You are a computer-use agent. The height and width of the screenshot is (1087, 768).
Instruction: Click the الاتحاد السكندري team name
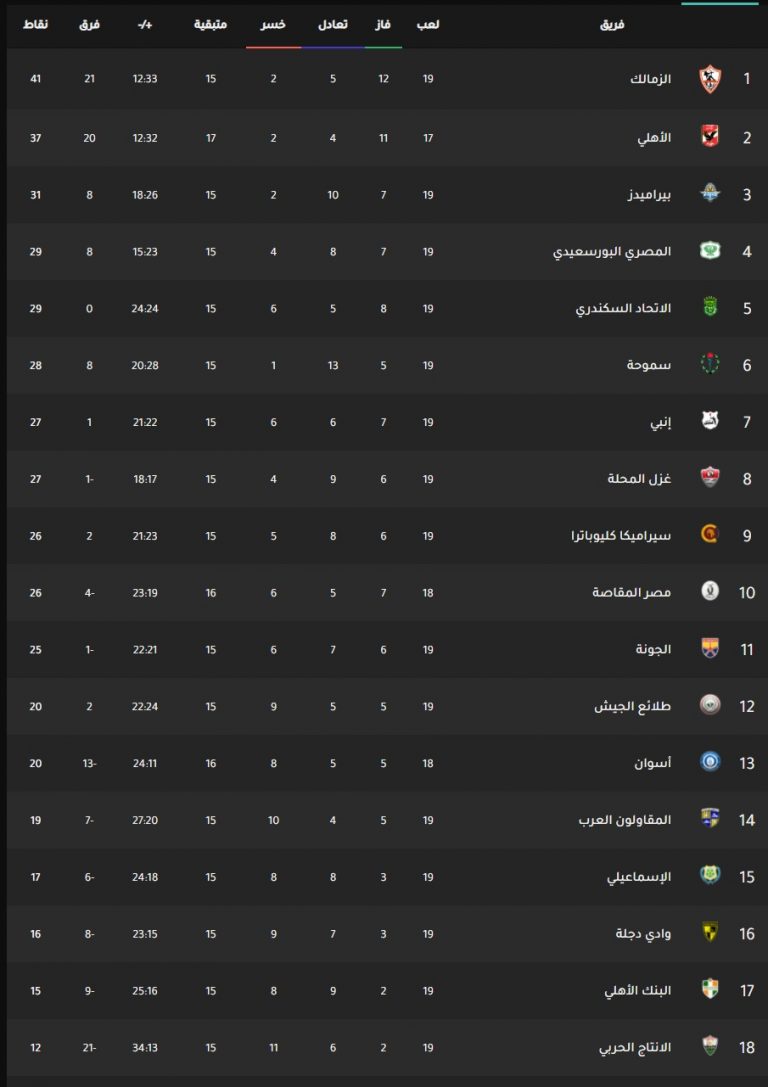pos(623,308)
